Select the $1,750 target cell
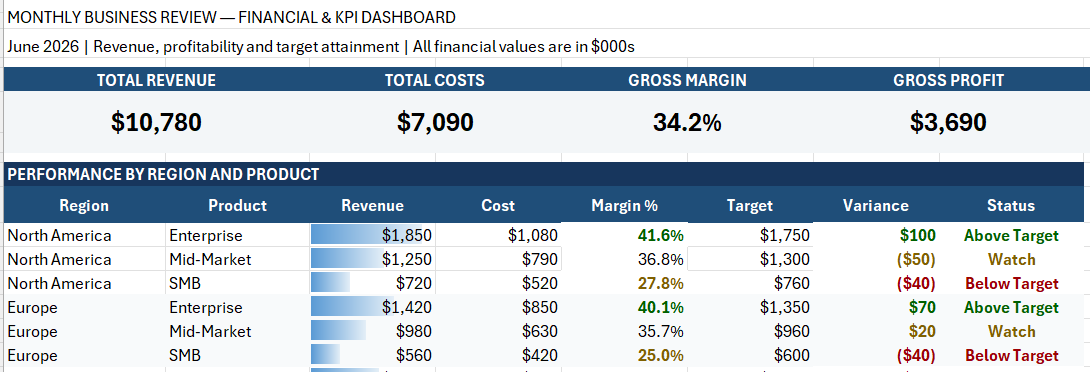 pyautogui.click(x=749, y=235)
